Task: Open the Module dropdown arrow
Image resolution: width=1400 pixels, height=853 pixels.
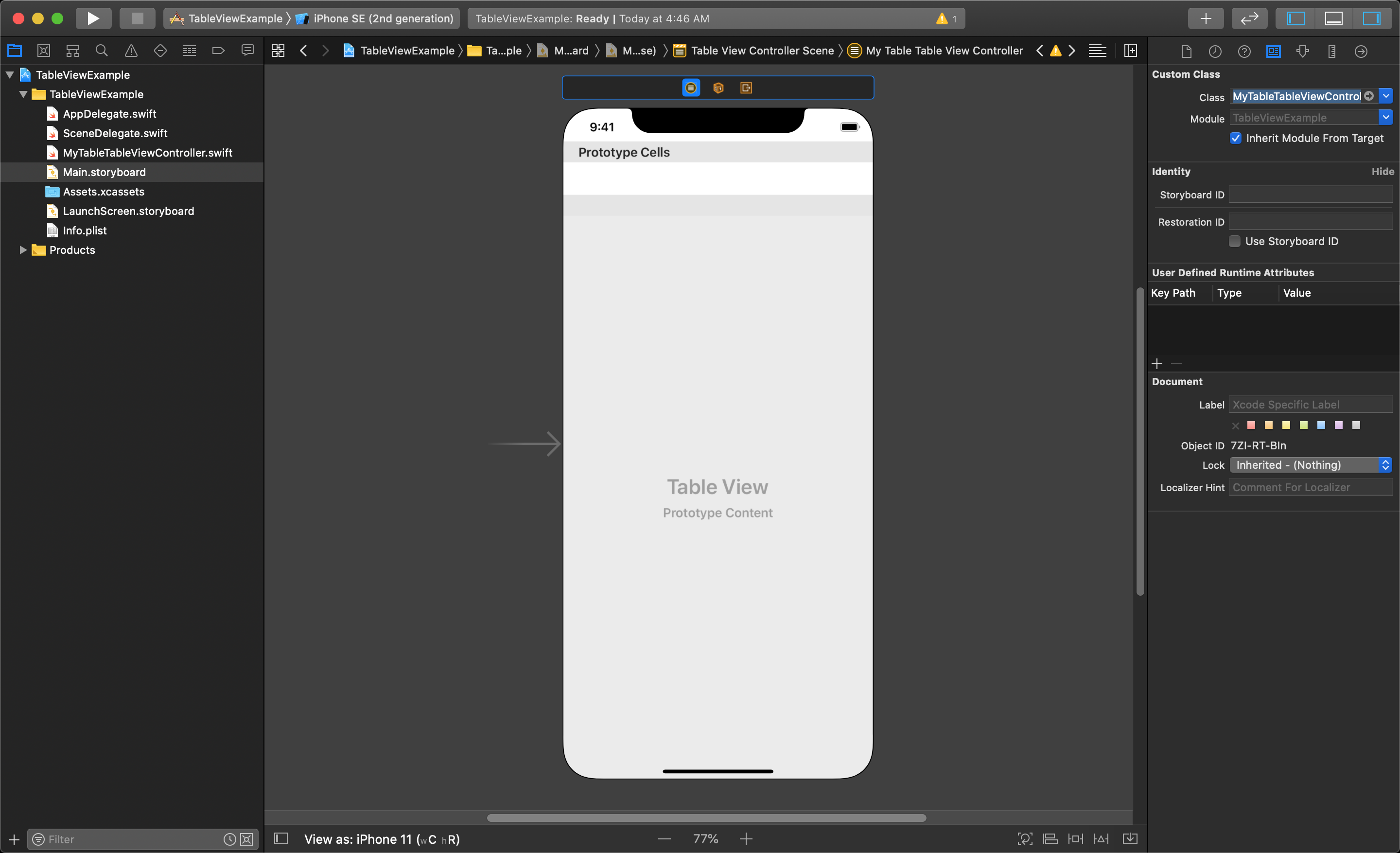Action: point(1386,117)
